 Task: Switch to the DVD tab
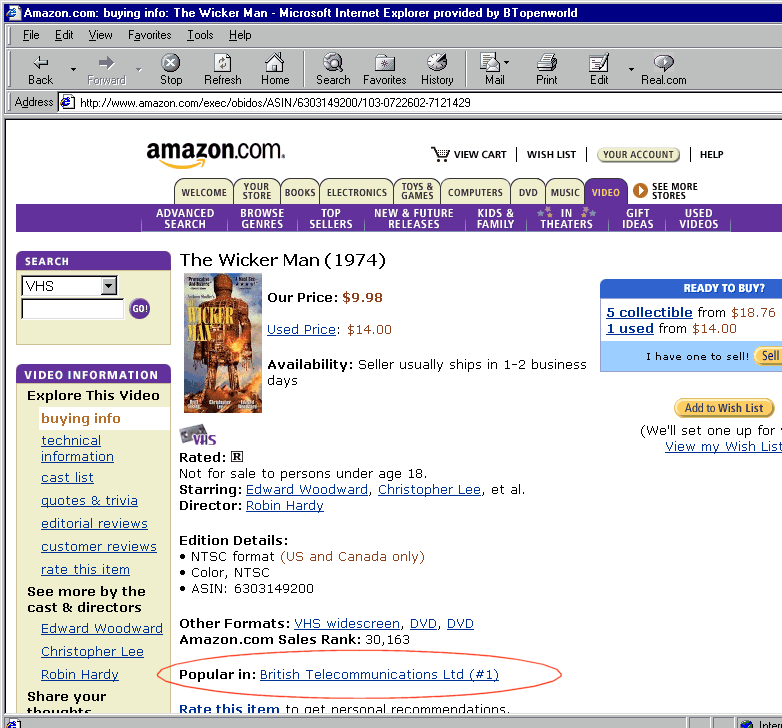[x=528, y=192]
